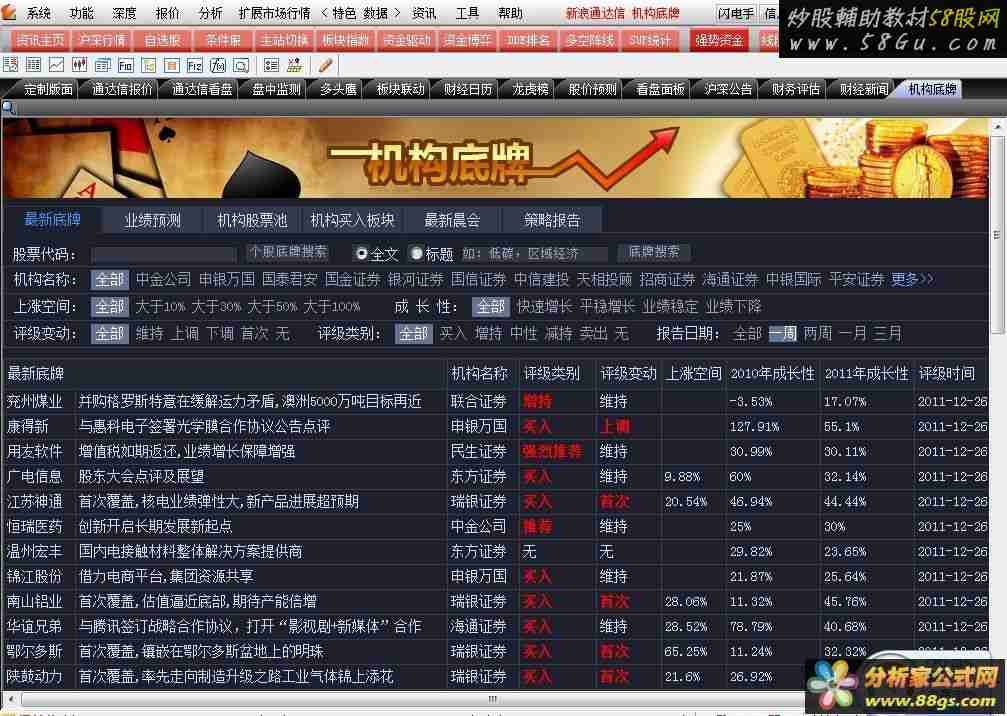Image resolution: width=1007 pixels, height=716 pixels.
Task: Open the 工具 menu
Action: (467, 12)
